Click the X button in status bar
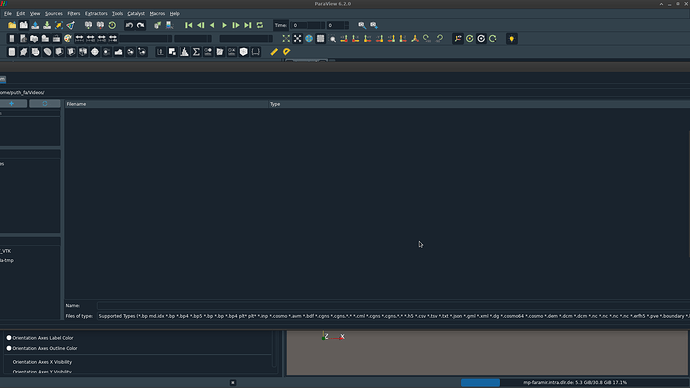This screenshot has width=690, height=388. (233, 383)
